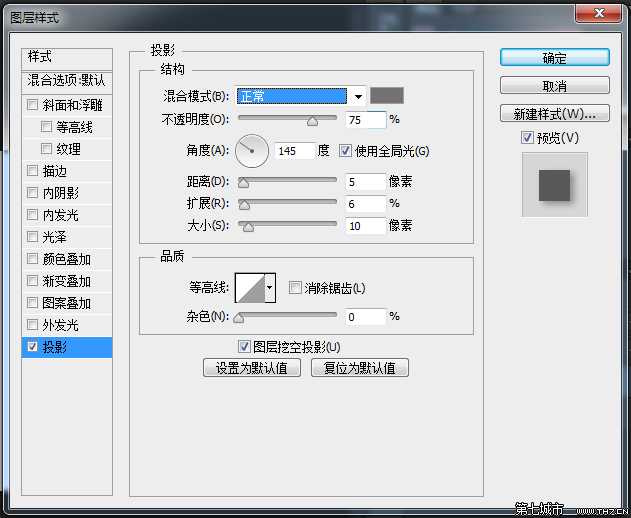Viewport: 631px width, 518px height.
Task: Focus the 扩展 field showing 6
Action: pyautogui.click(x=365, y=204)
